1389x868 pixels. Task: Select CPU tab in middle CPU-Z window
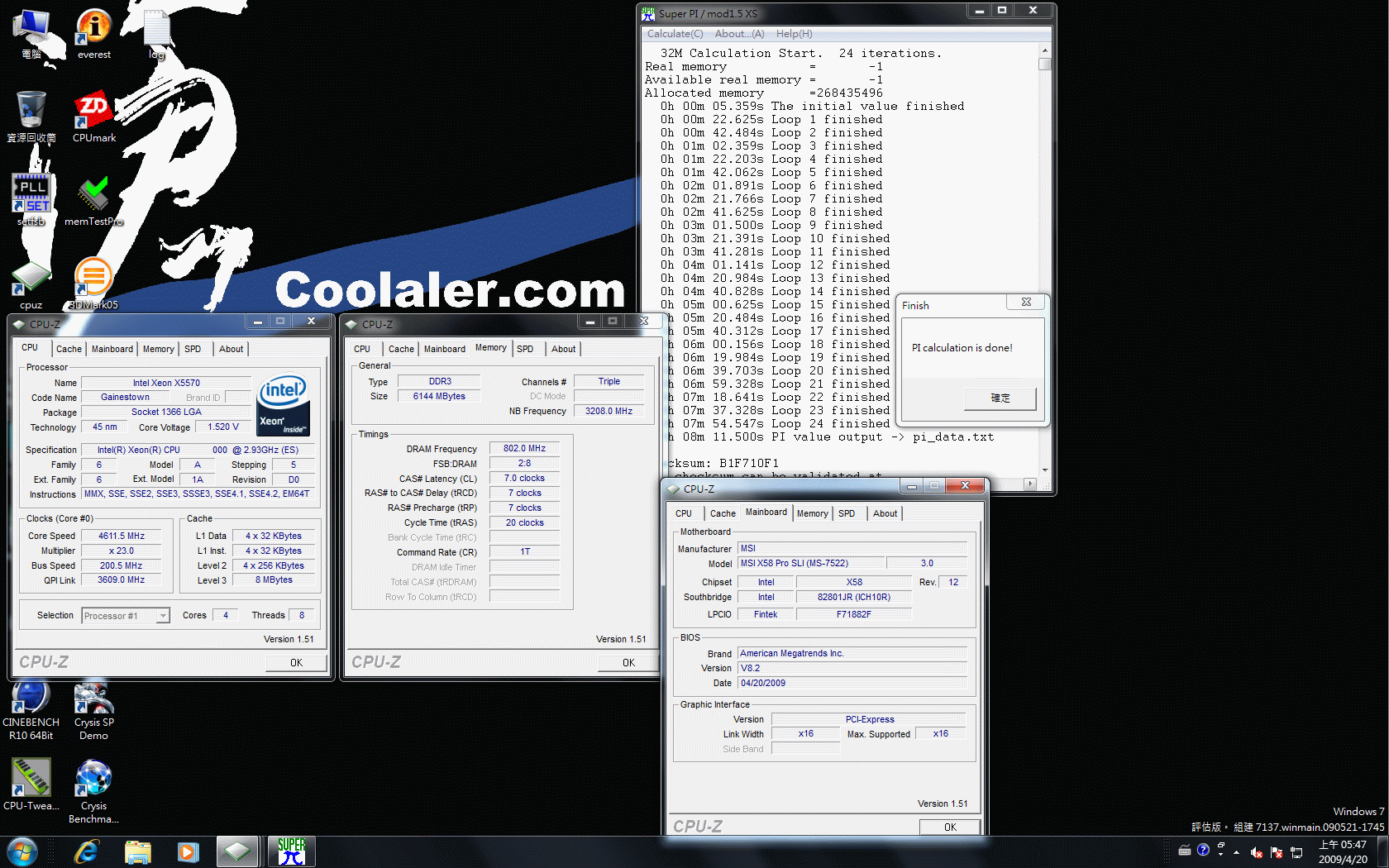[362, 349]
